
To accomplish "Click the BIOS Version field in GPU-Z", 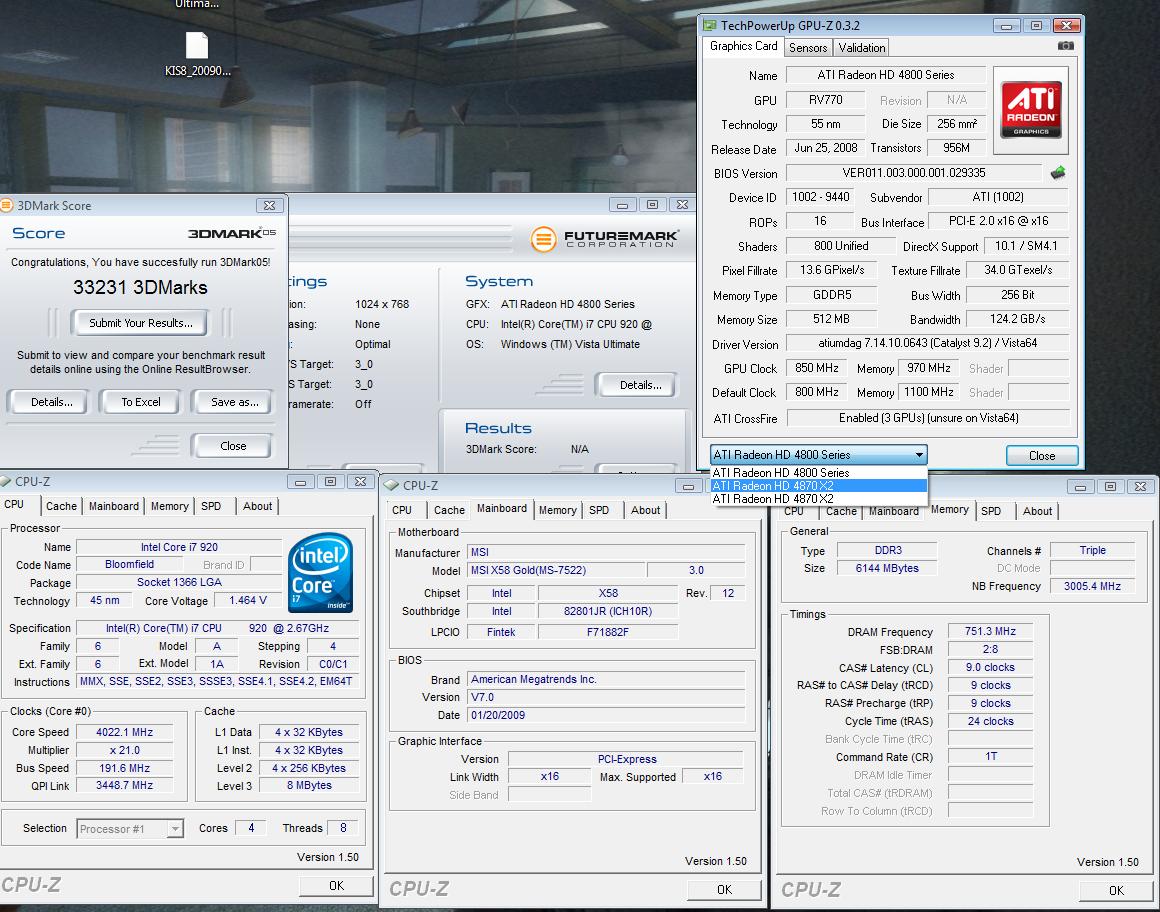I will [914, 173].
